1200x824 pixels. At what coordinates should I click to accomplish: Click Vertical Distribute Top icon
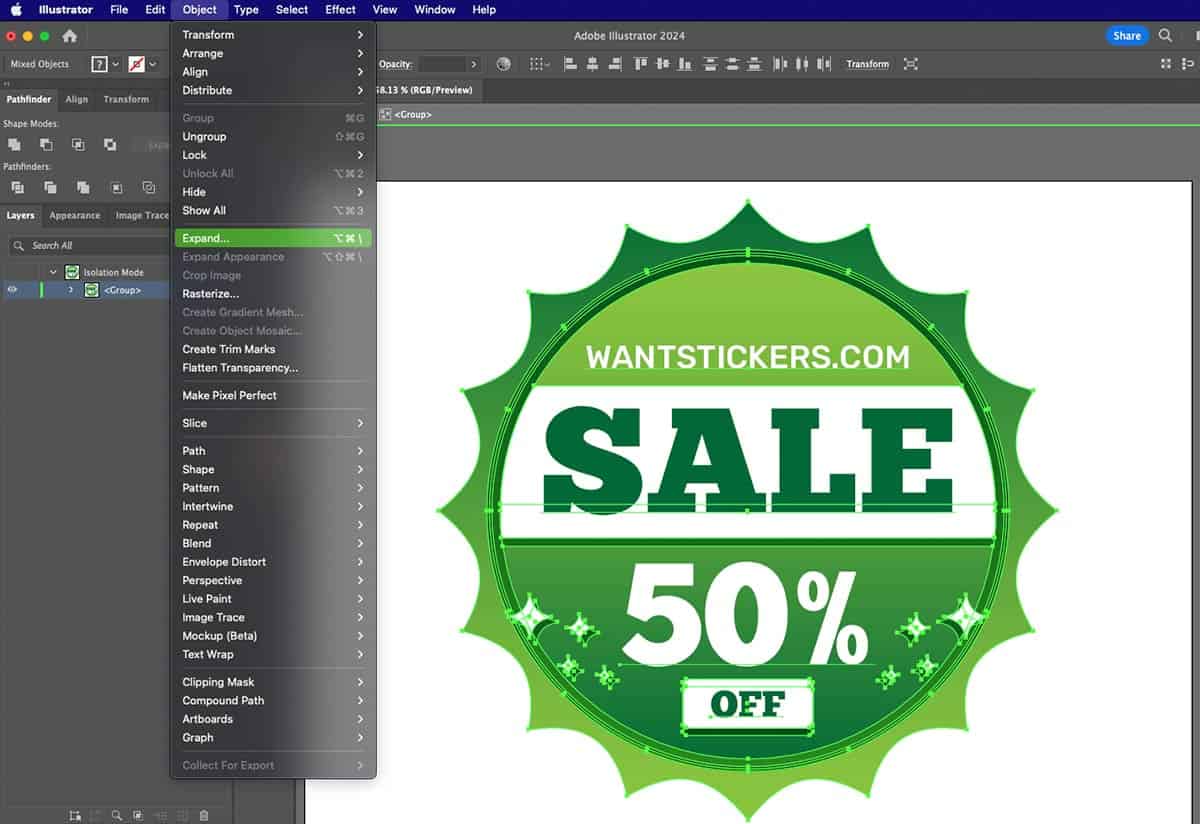point(711,64)
